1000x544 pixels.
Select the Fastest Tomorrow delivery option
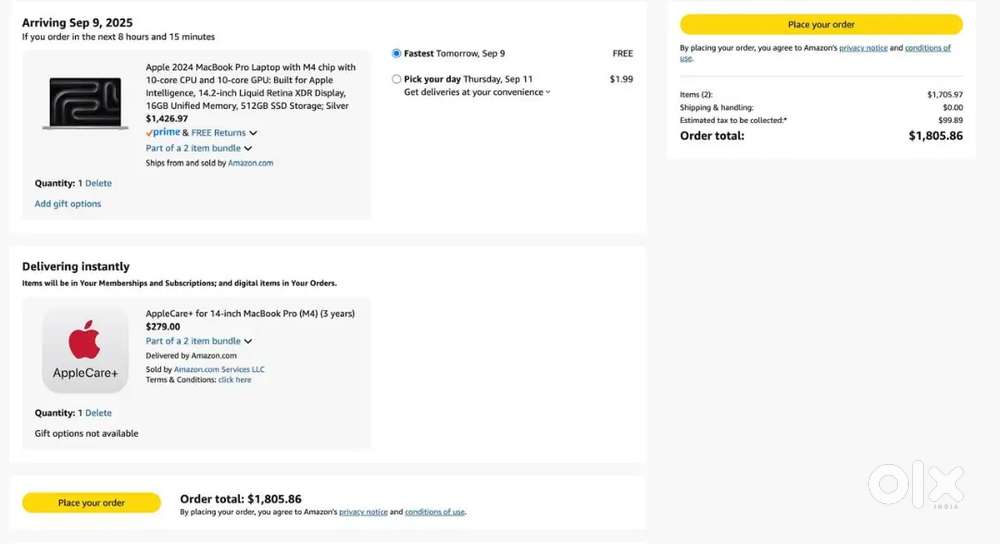(397, 54)
